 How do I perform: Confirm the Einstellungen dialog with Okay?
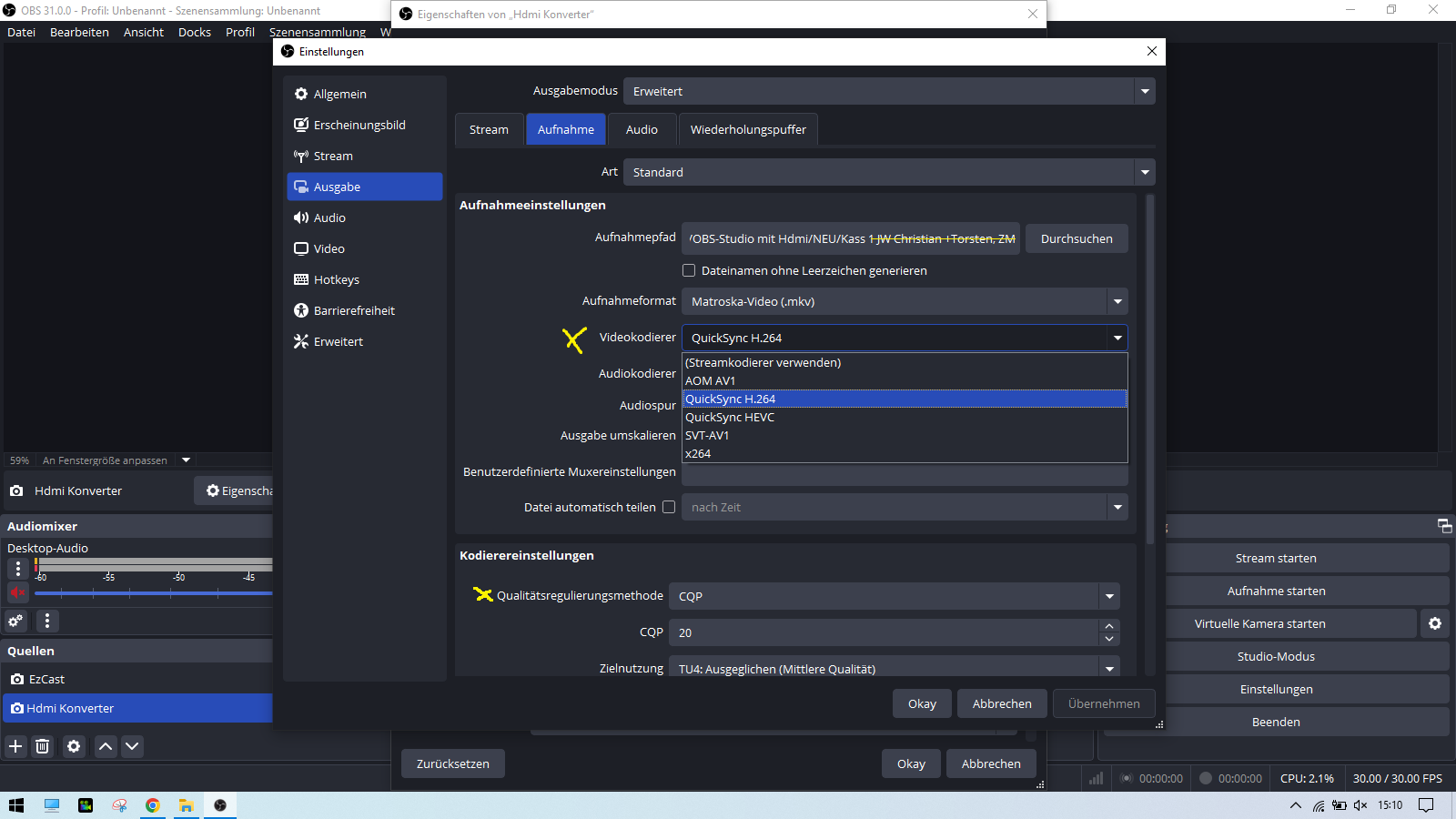coord(922,703)
